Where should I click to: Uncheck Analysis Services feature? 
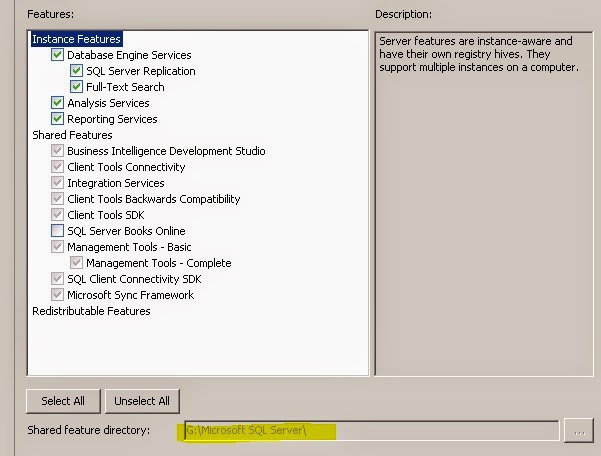(57, 103)
